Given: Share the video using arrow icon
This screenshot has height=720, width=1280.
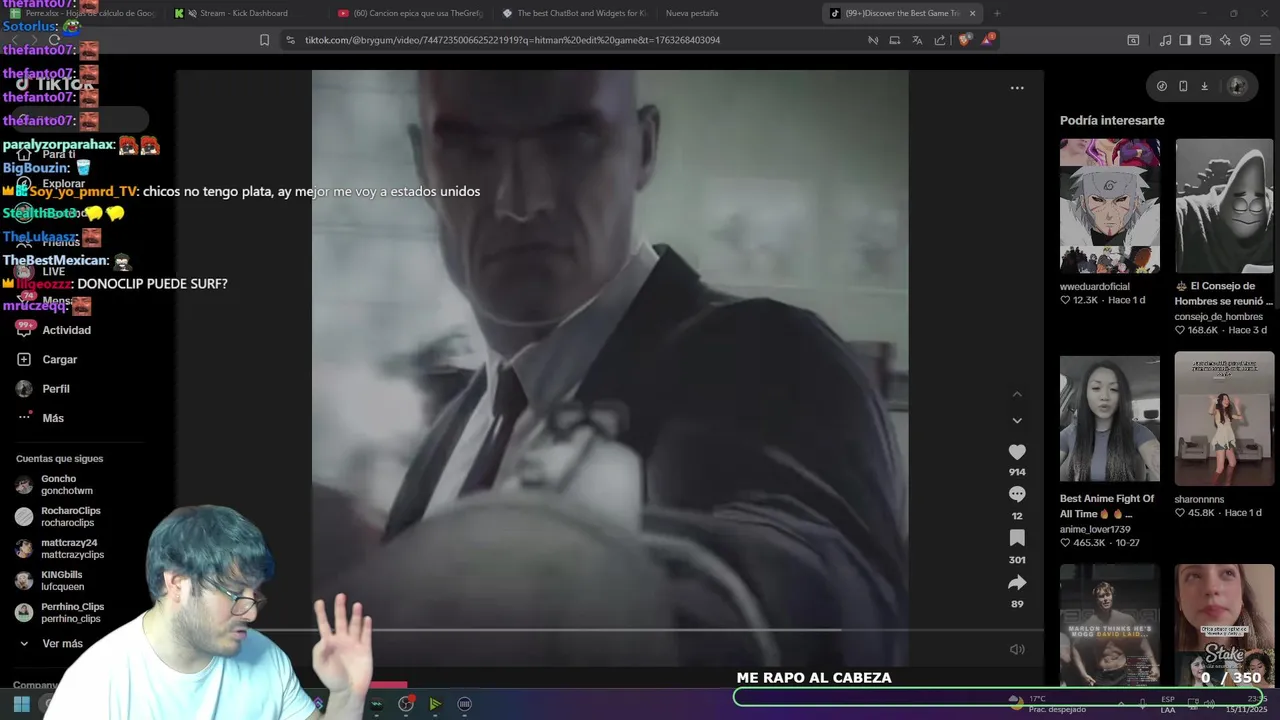Looking at the screenshot, I should coord(1017,582).
